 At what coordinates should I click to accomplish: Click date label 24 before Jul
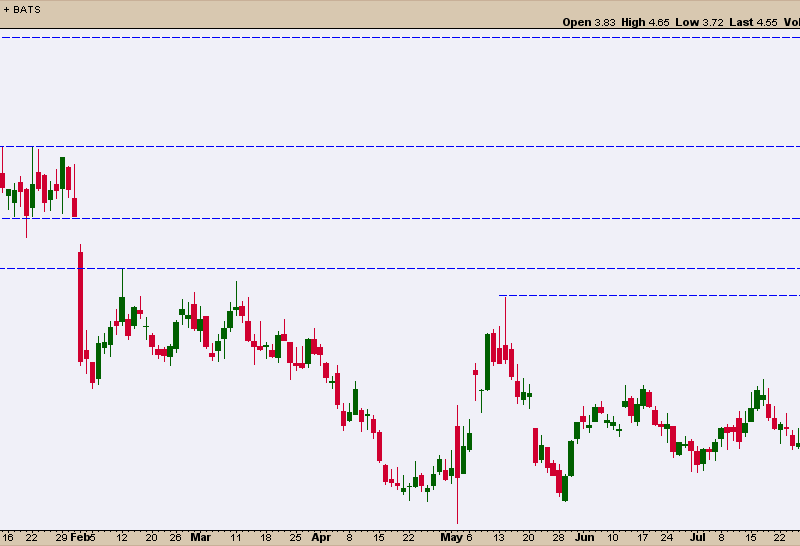(667, 537)
